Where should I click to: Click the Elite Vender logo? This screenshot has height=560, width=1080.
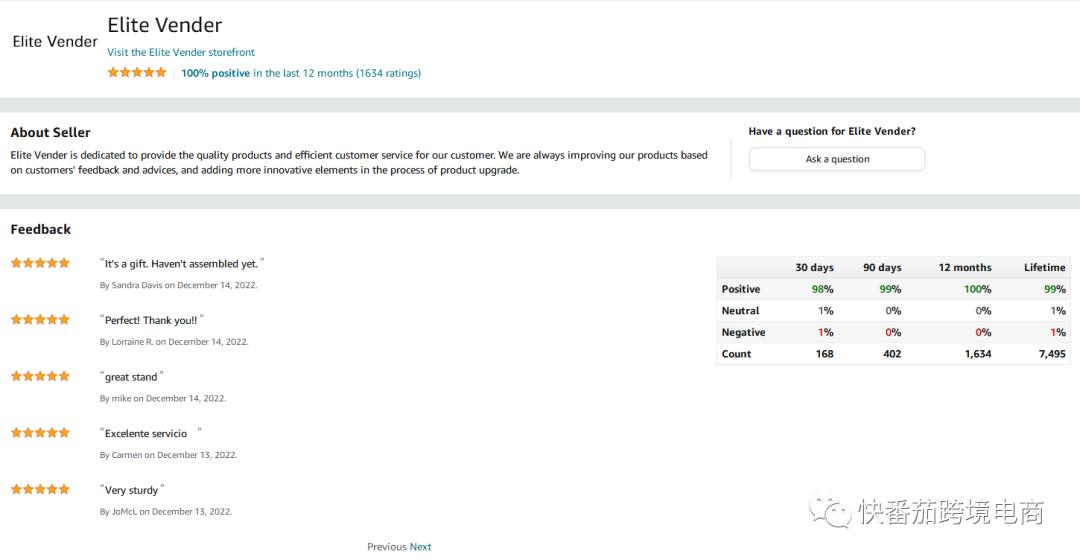(x=55, y=41)
